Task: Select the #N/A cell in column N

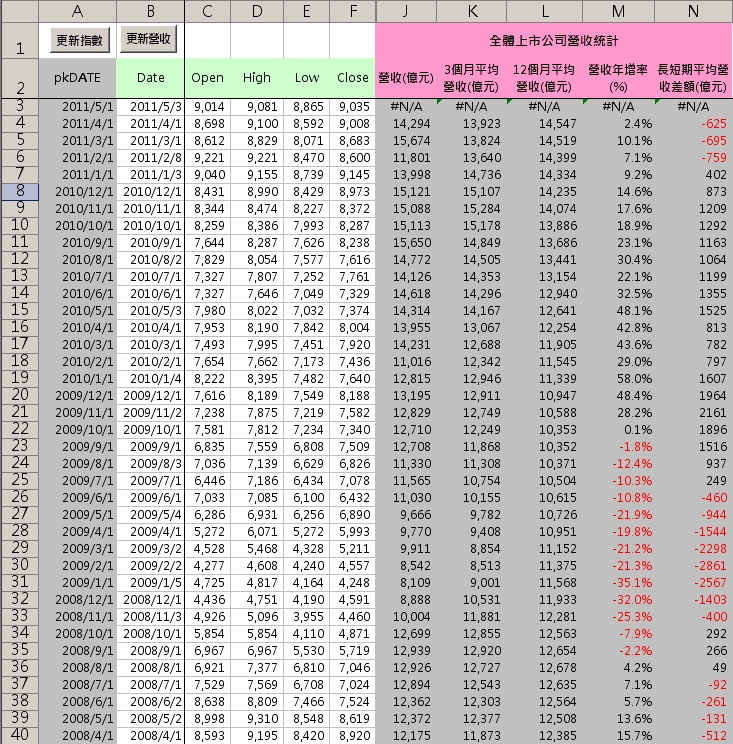Action: coord(694,107)
